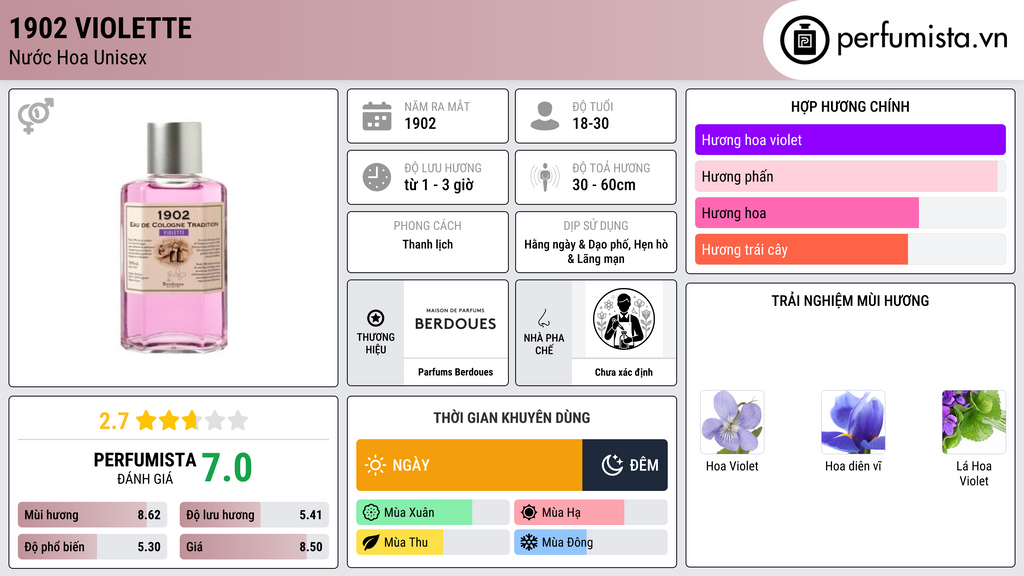Click the nose perfumer icon
1024x576 pixels.
pyautogui.click(x=543, y=318)
